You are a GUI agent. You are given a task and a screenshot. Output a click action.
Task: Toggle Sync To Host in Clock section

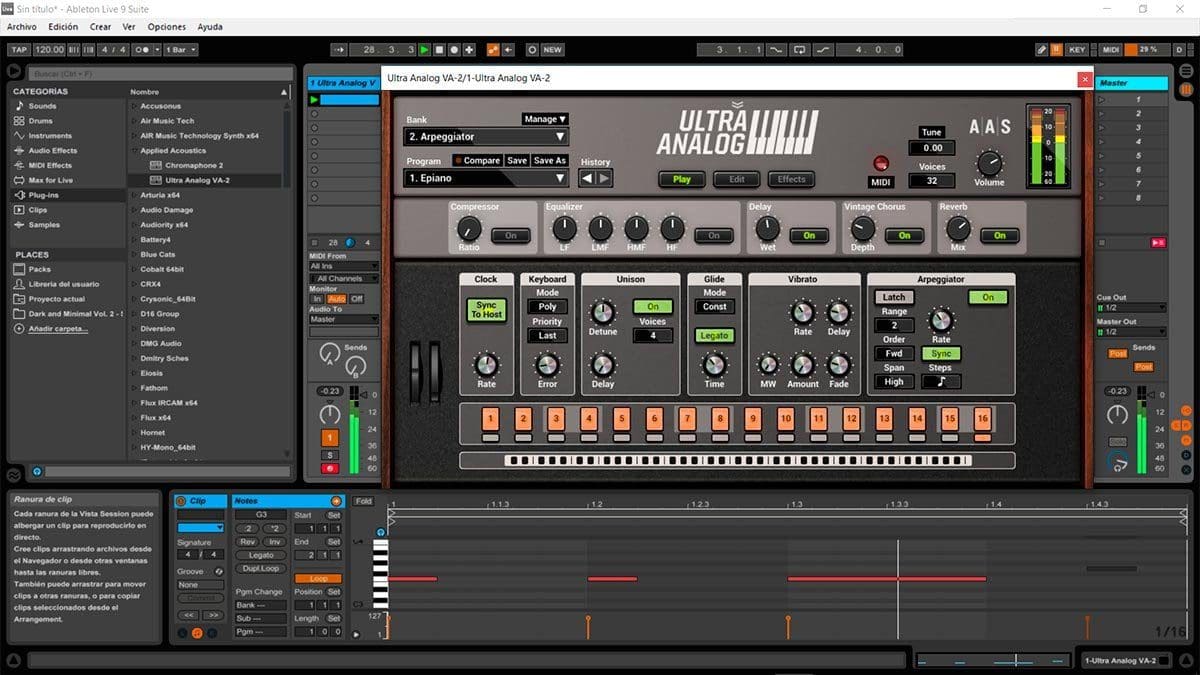(x=486, y=310)
